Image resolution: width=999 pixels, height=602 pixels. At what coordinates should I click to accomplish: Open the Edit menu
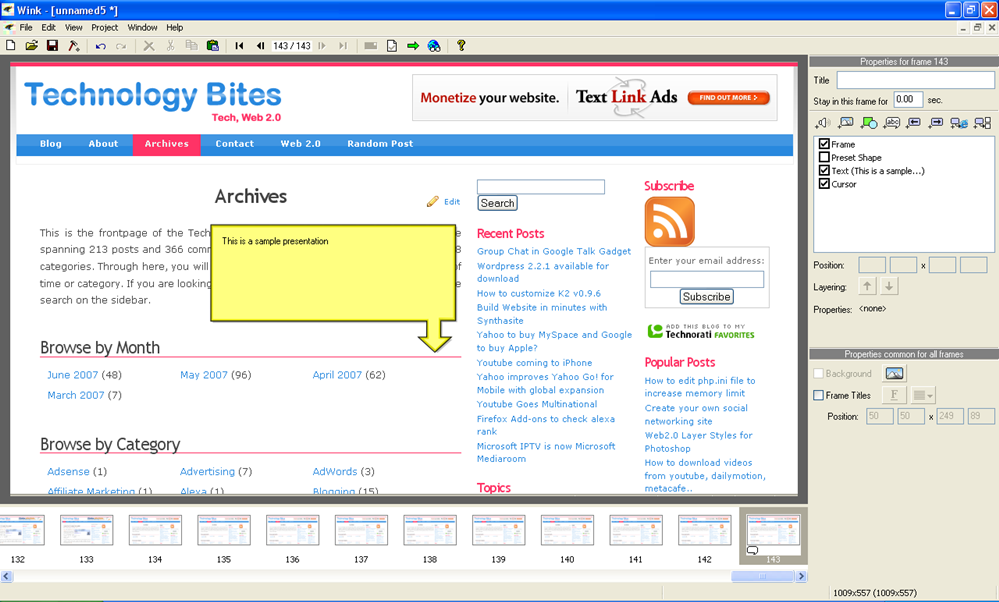pyautogui.click(x=48, y=27)
